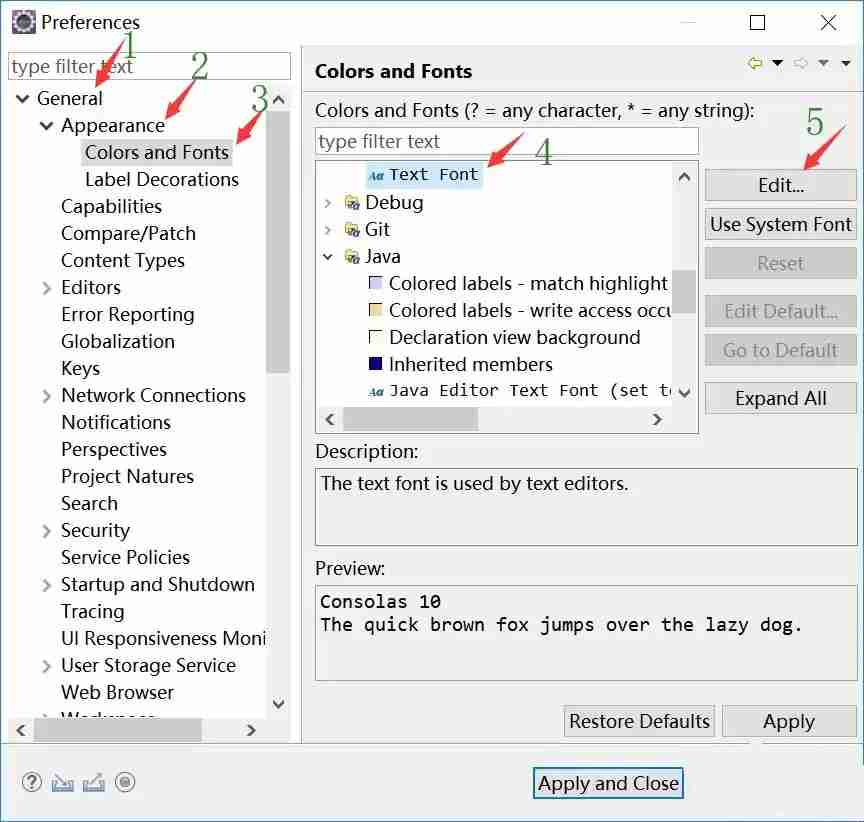Click the Inherited members dark blue swatch
Screen dimensions: 864x822
coord(376,364)
